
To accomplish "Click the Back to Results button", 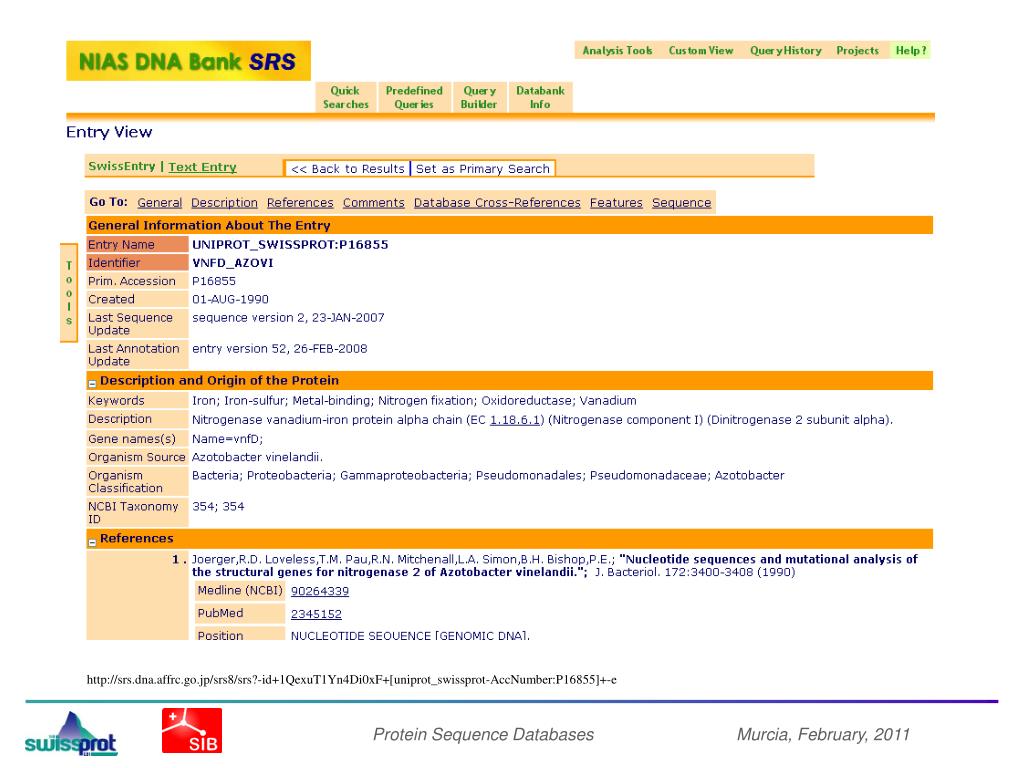I will (347, 168).
